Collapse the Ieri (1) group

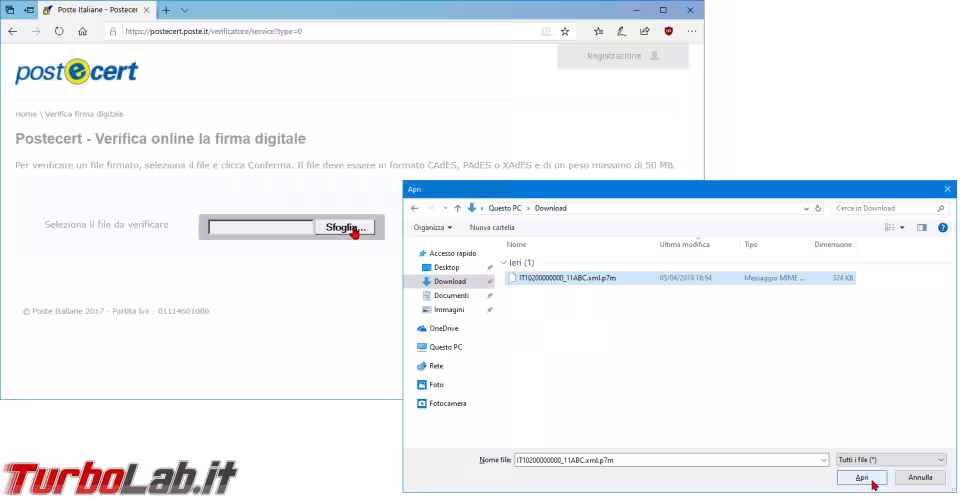(x=503, y=263)
